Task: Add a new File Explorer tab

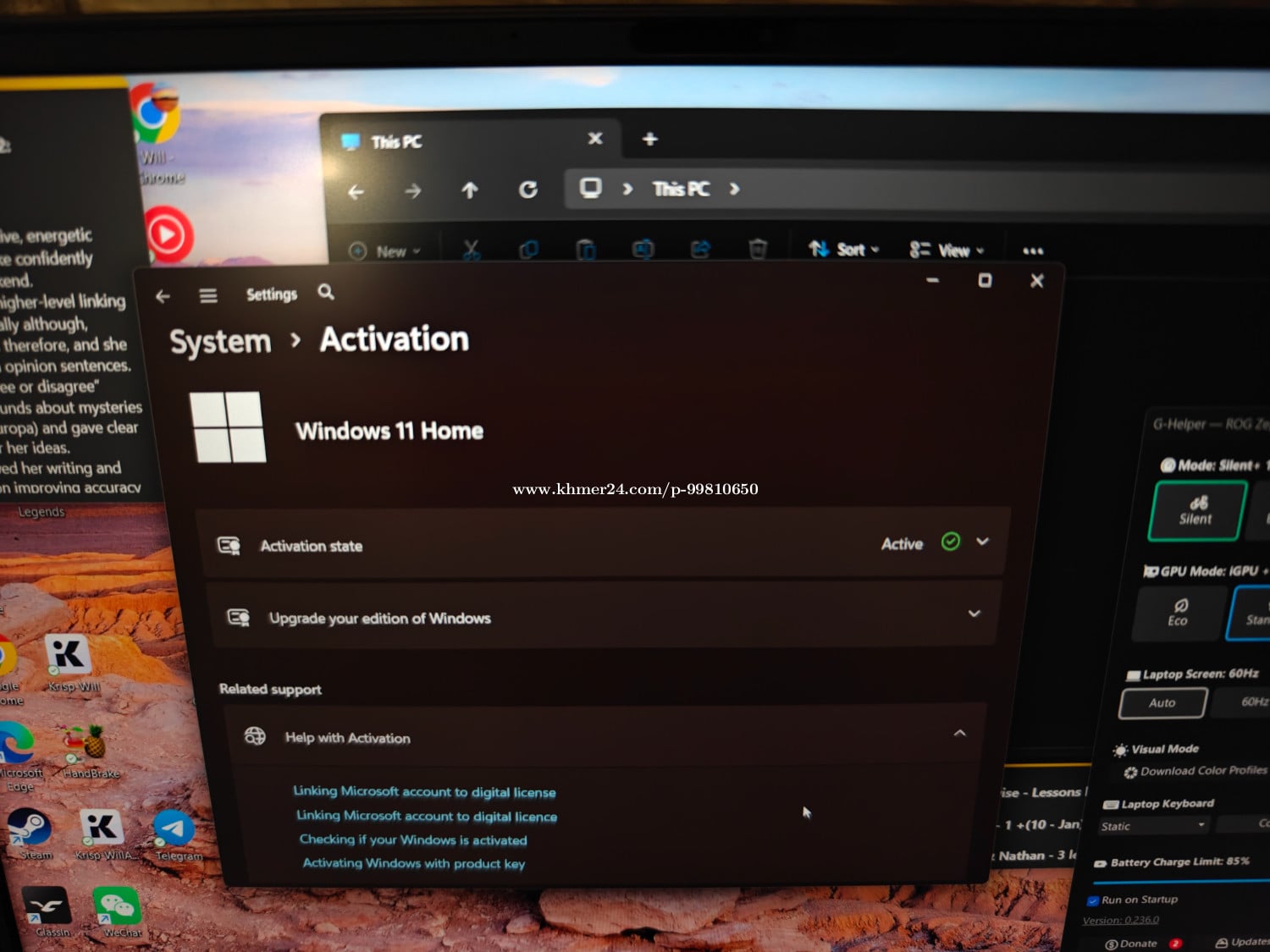Action: coord(649,139)
